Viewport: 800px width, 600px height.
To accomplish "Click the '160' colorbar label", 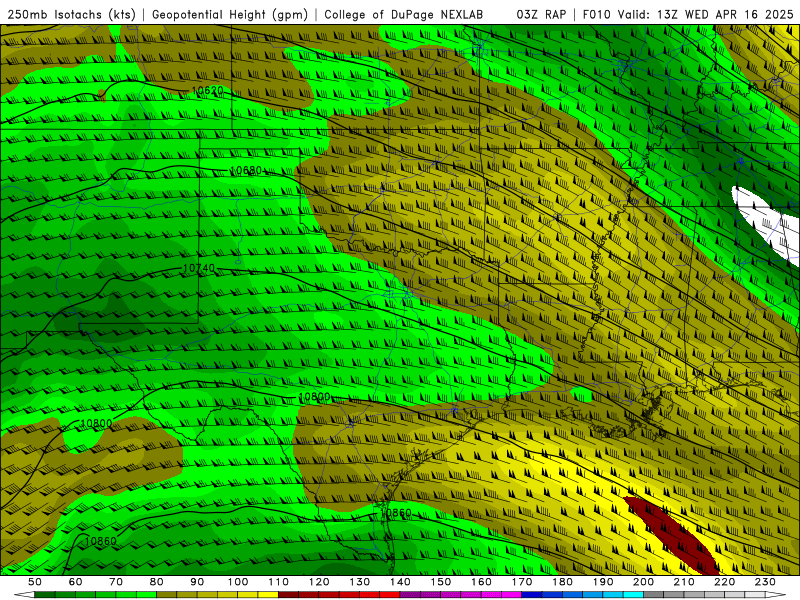I will 481,582.
